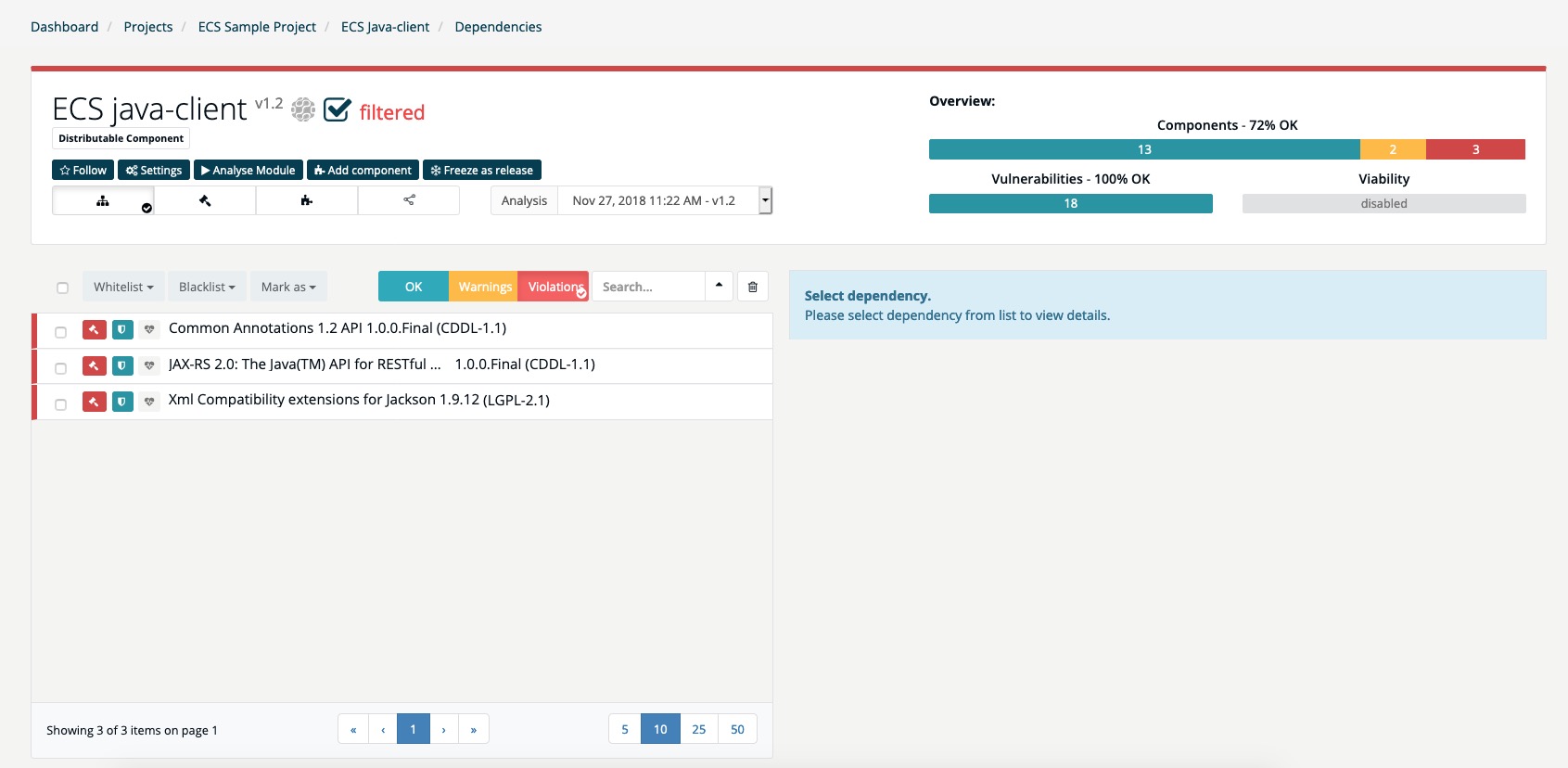1568x768 pixels.
Task: Expand the Mark as dropdown
Action: click(288, 287)
